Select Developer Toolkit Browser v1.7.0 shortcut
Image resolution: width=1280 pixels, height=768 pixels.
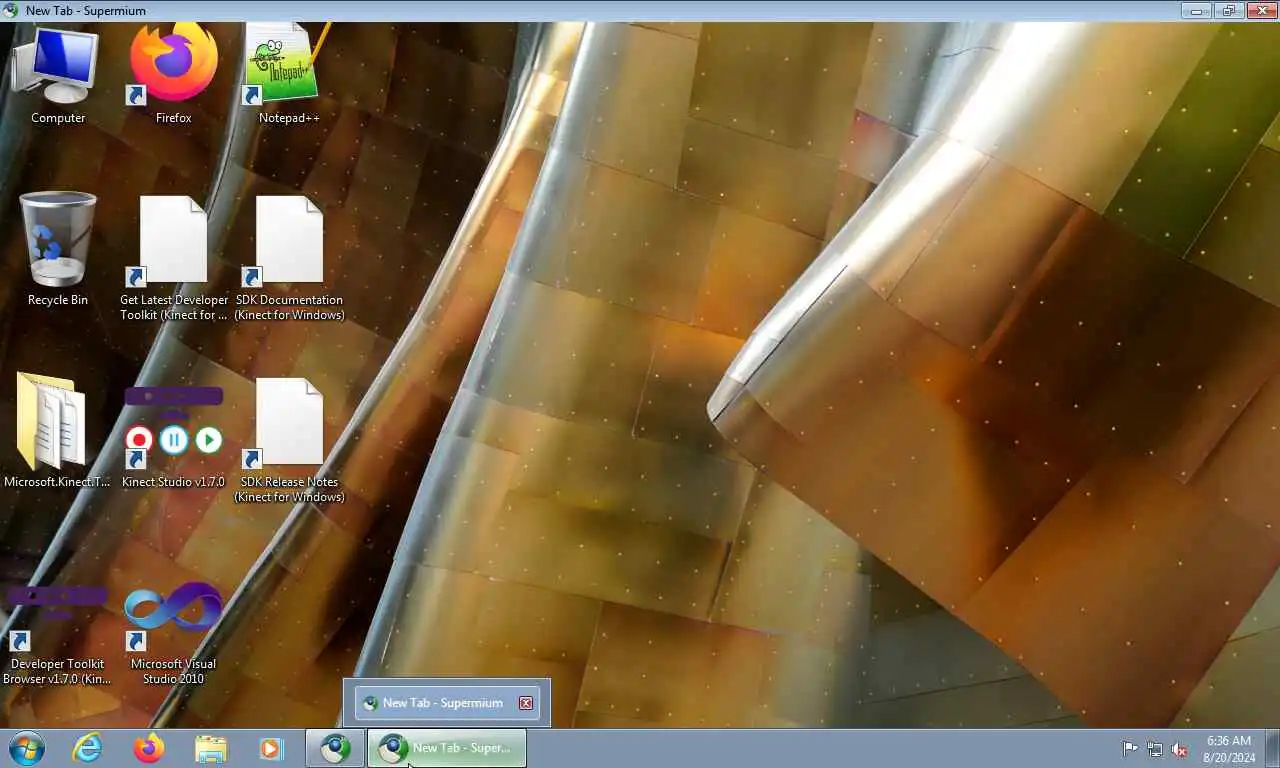coord(58,634)
